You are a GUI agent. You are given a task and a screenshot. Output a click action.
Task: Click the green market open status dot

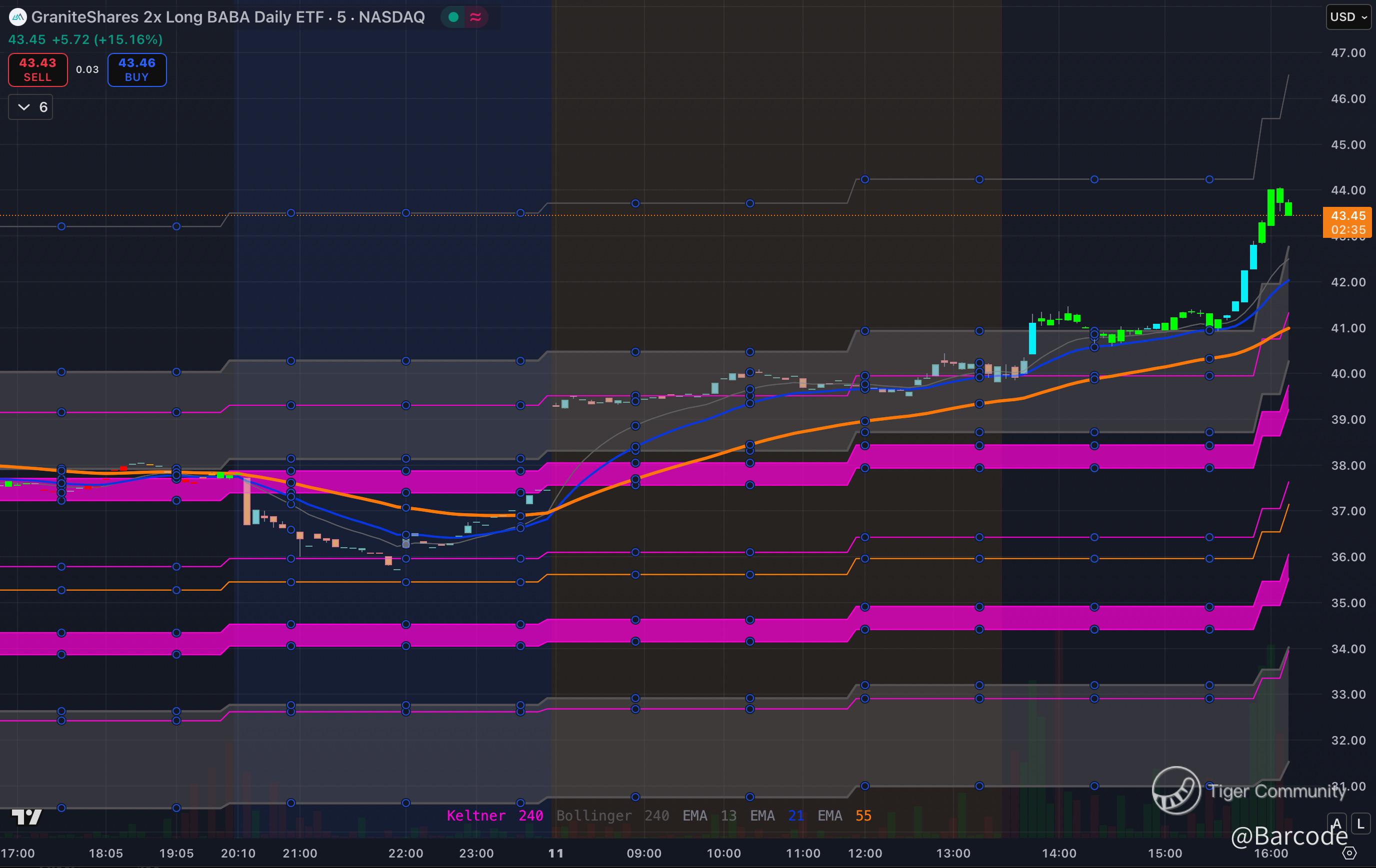pos(453,17)
